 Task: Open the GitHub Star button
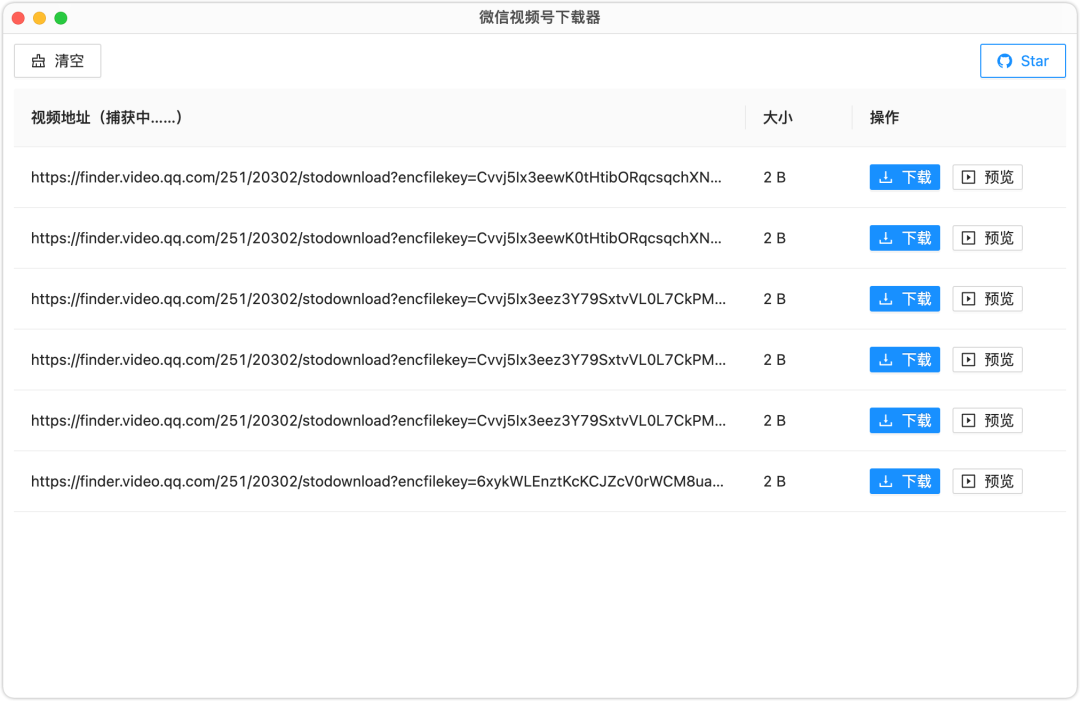click(x=1023, y=61)
